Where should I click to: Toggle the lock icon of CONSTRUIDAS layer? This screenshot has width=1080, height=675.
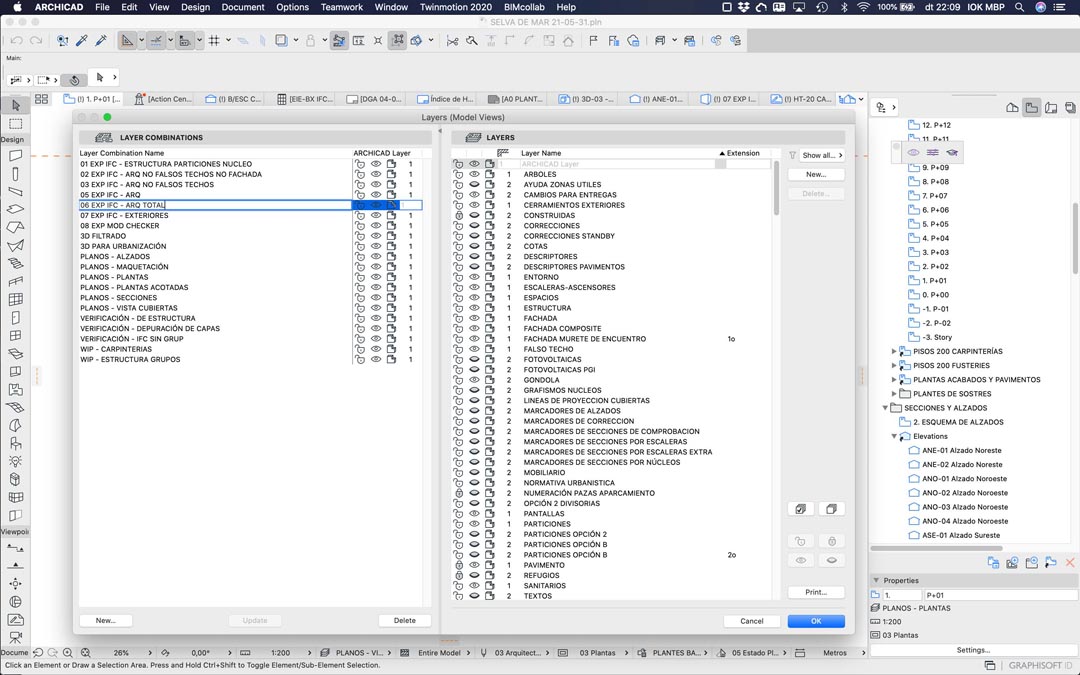[458, 215]
